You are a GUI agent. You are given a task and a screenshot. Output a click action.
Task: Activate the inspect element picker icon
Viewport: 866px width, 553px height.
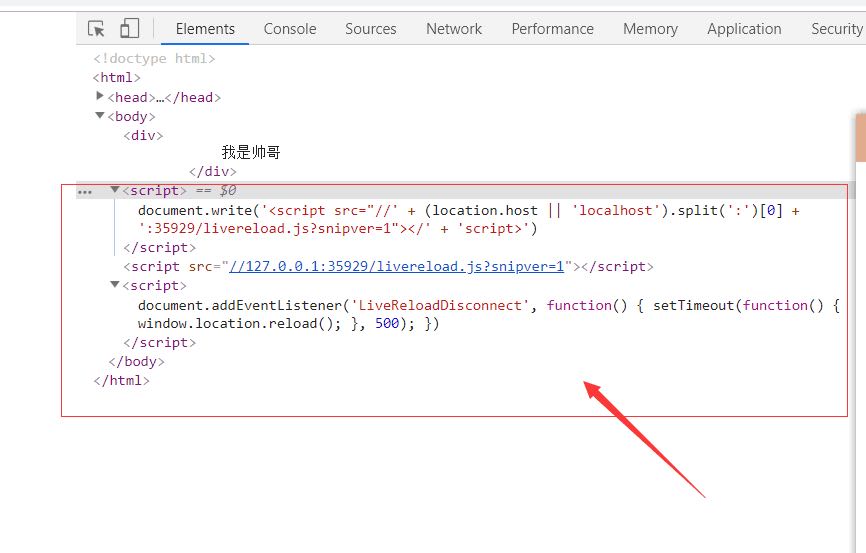tap(96, 29)
